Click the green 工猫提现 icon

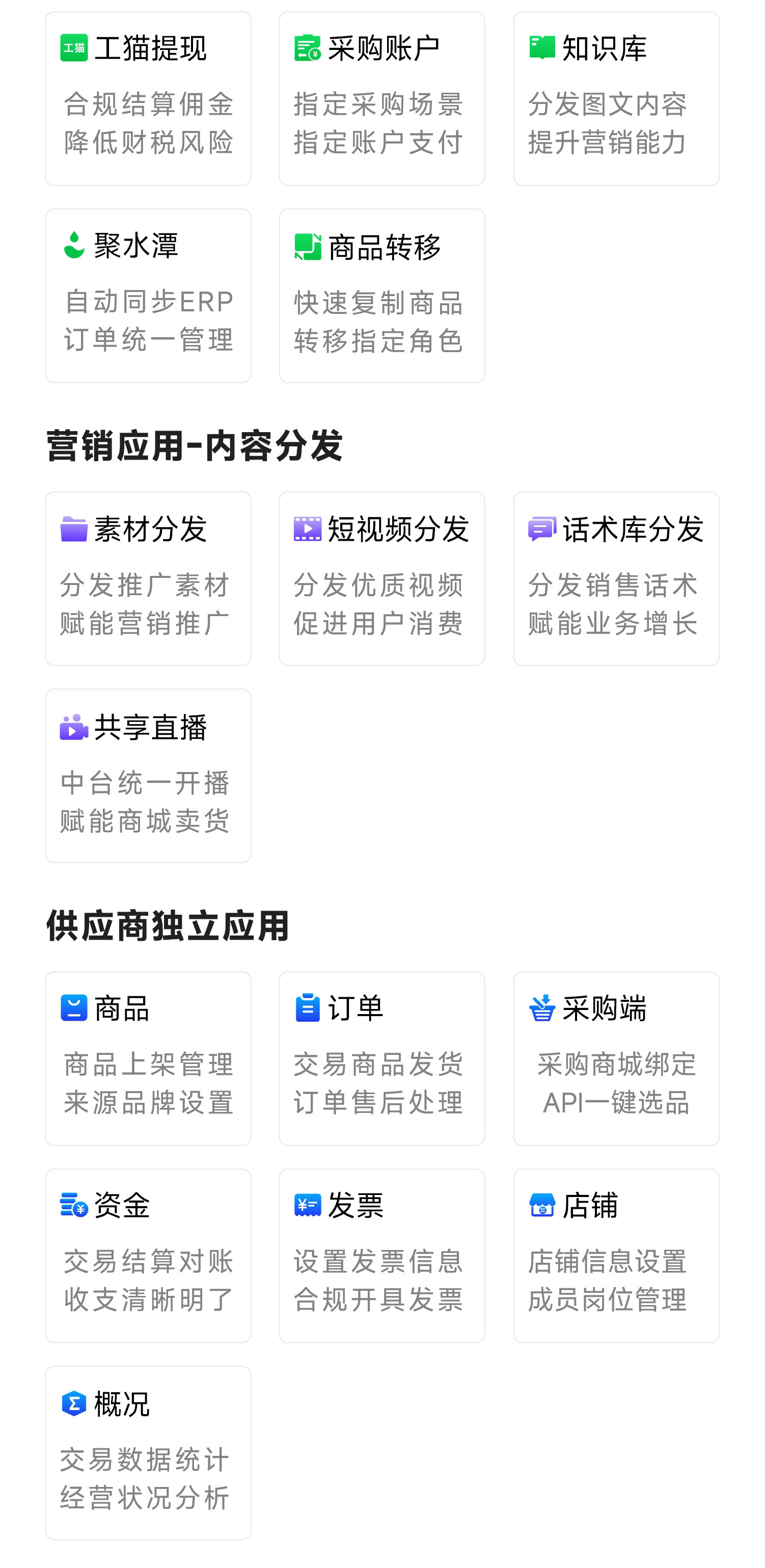tap(74, 48)
